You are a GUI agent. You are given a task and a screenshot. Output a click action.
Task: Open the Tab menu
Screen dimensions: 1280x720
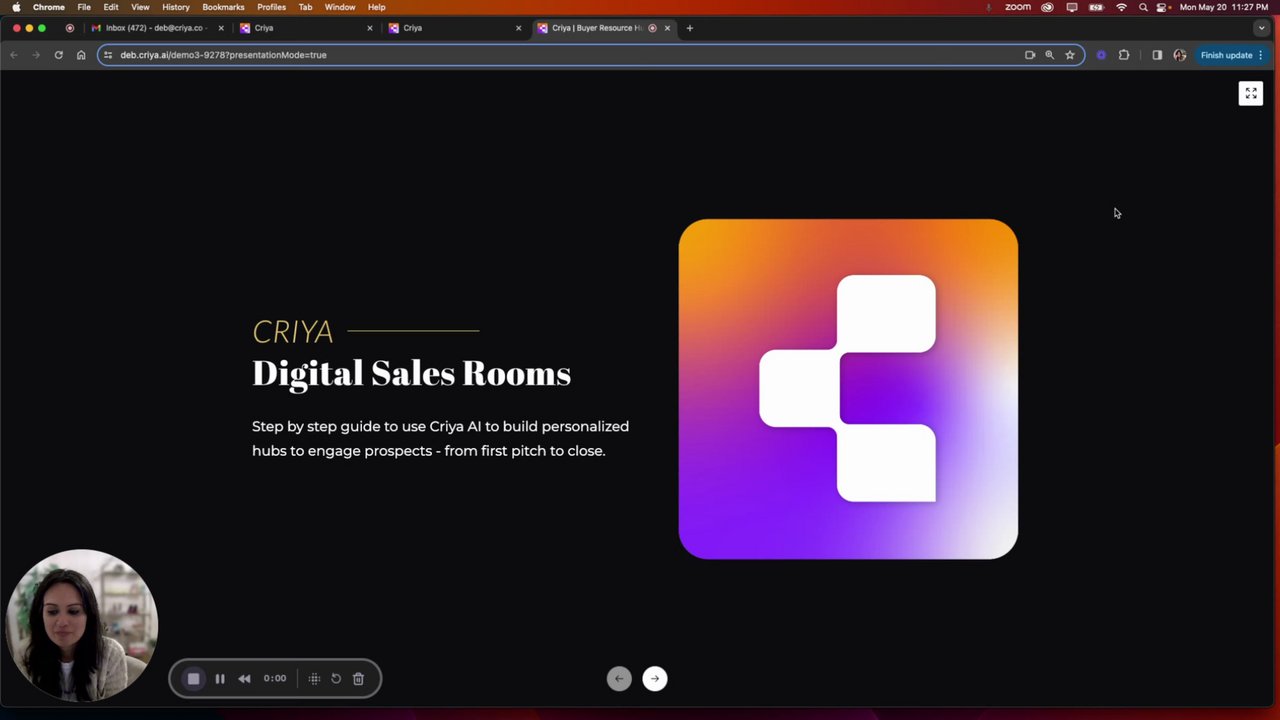[305, 7]
